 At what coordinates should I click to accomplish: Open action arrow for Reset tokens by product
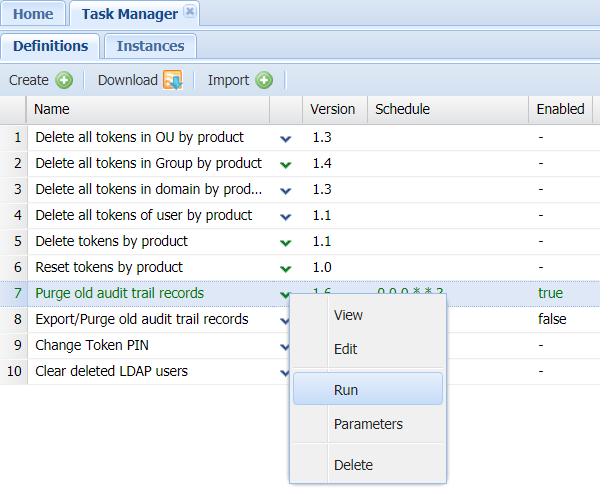click(286, 268)
